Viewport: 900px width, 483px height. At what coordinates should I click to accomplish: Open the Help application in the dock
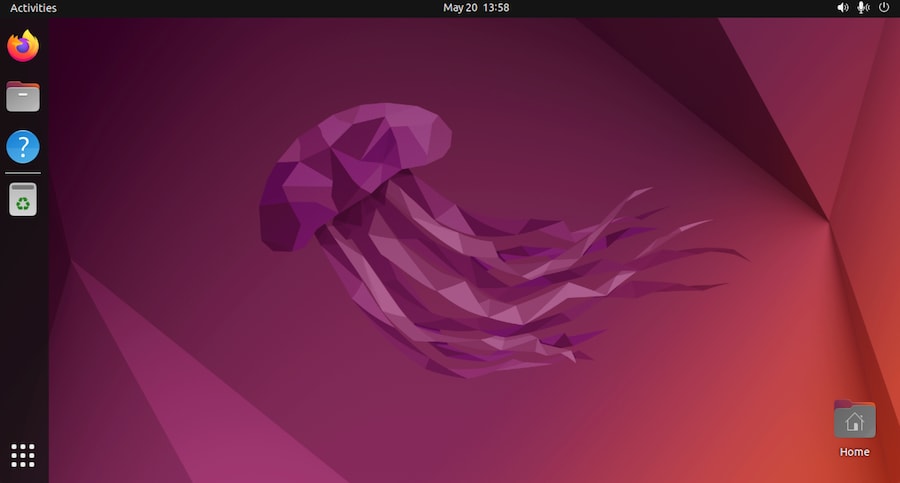(x=23, y=147)
